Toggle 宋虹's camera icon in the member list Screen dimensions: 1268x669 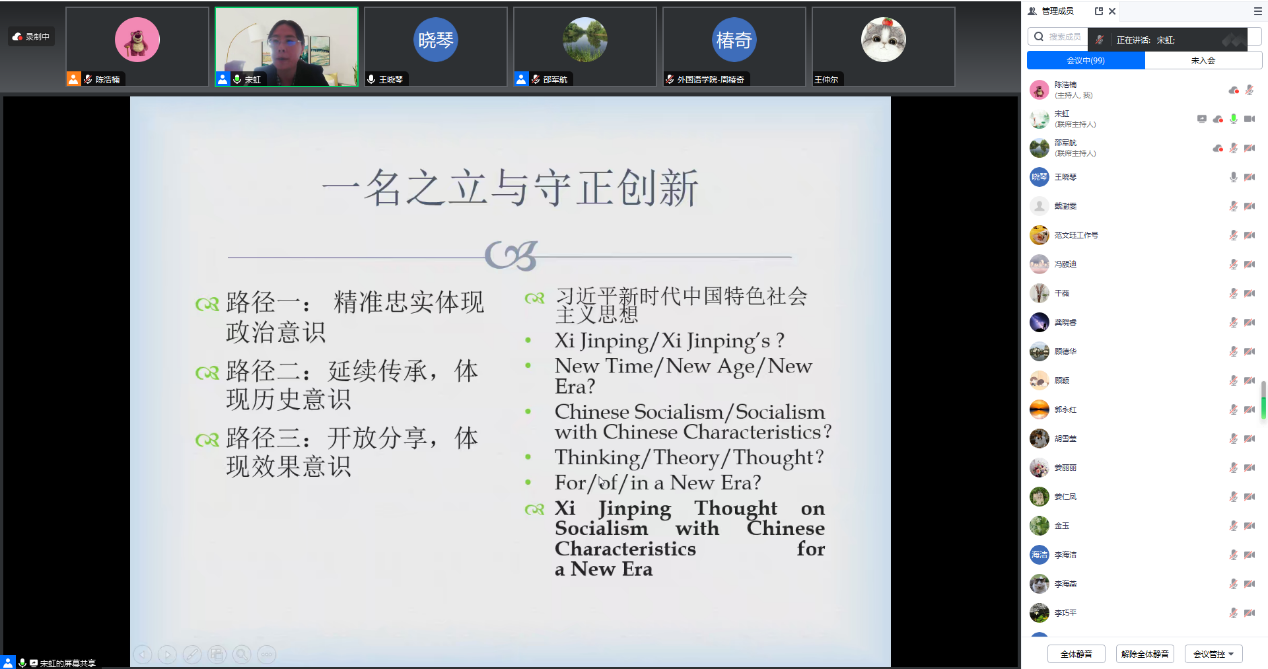tap(1249, 119)
